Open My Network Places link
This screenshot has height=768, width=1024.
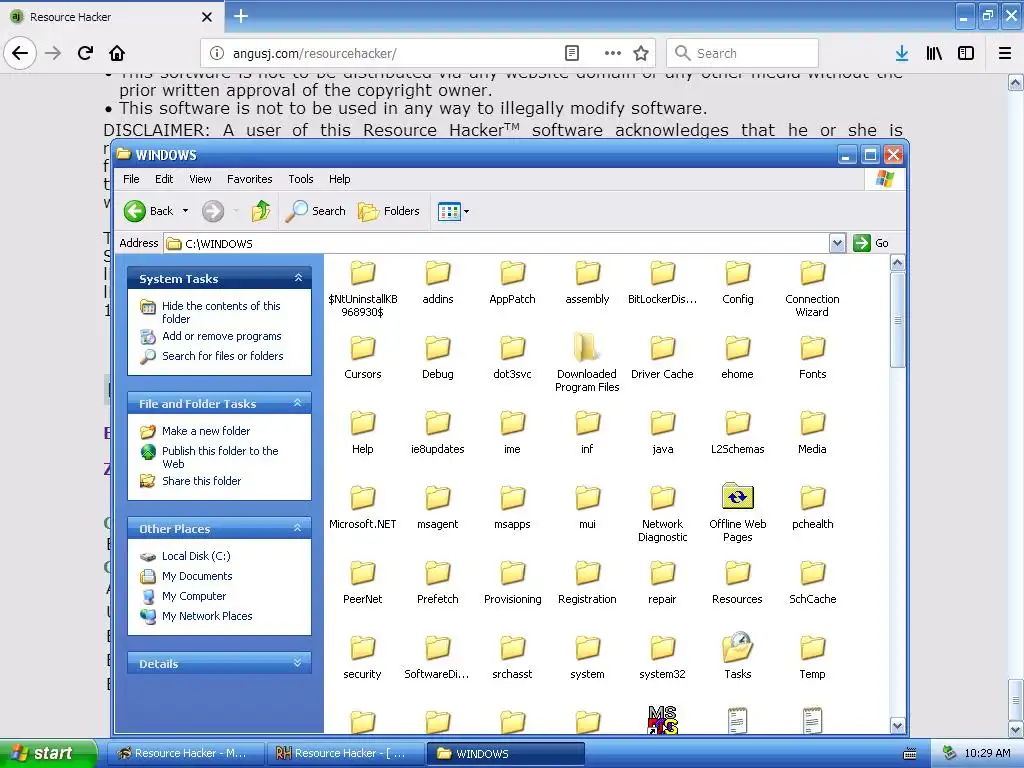(x=207, y=616)
